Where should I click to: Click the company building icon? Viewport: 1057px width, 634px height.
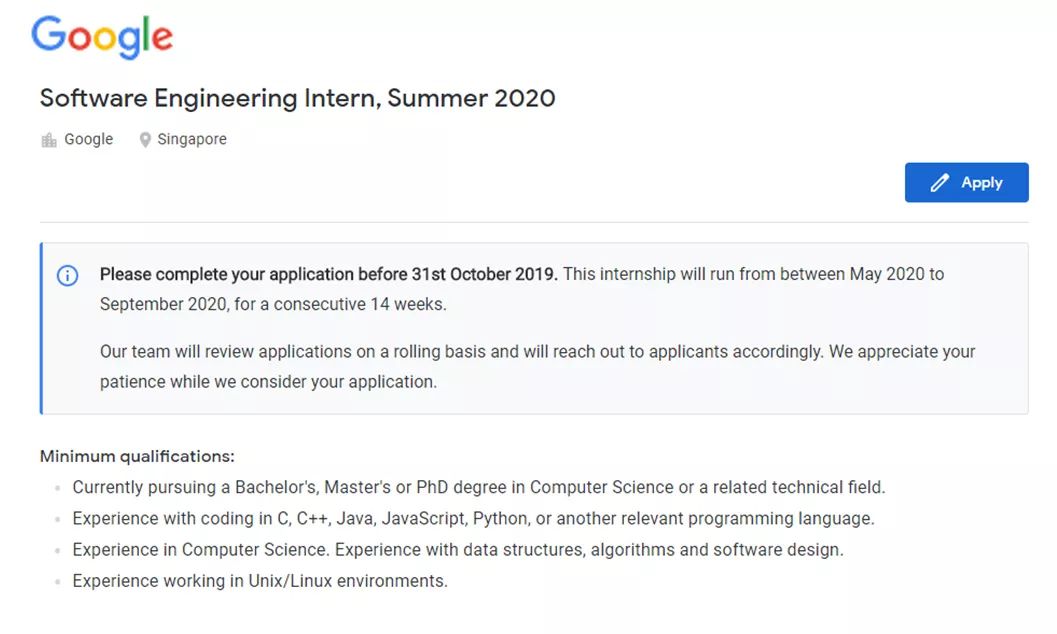point(49,139)
